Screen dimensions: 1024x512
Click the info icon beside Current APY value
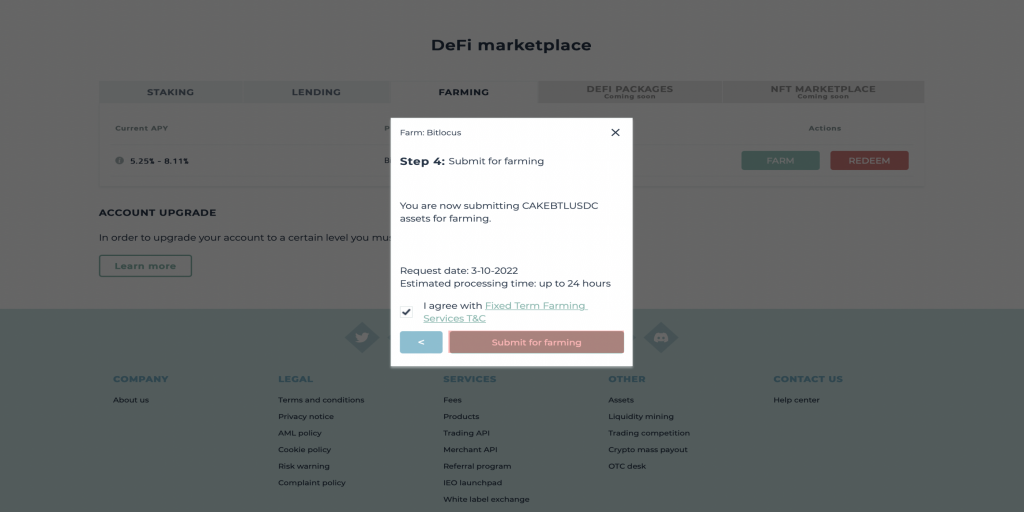click(120, 161)
